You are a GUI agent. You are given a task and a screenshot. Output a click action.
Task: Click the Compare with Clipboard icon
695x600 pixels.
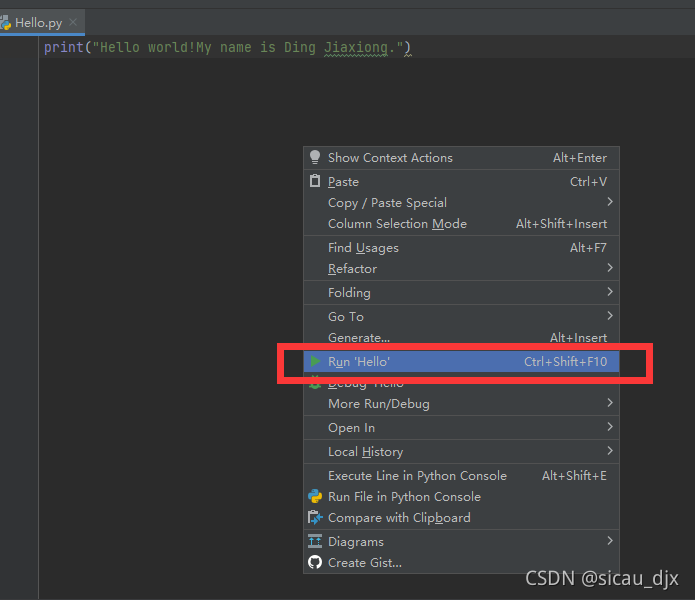(x=315, y=518)
